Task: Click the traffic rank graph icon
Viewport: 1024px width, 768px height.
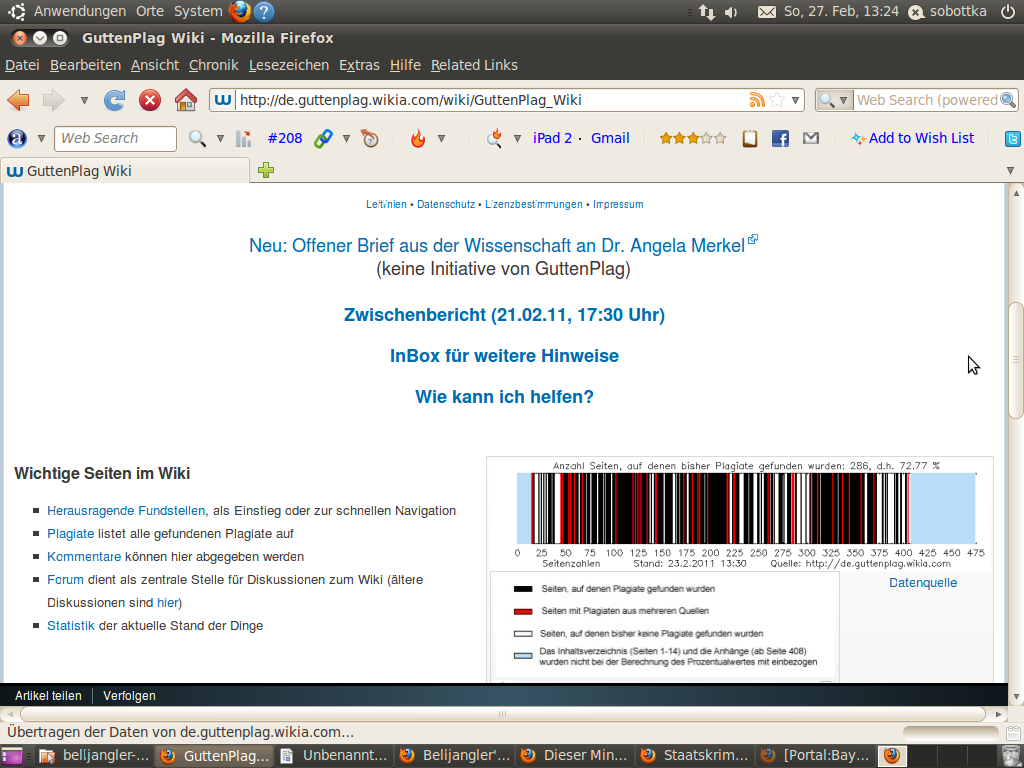Action: tap(244, 138)
